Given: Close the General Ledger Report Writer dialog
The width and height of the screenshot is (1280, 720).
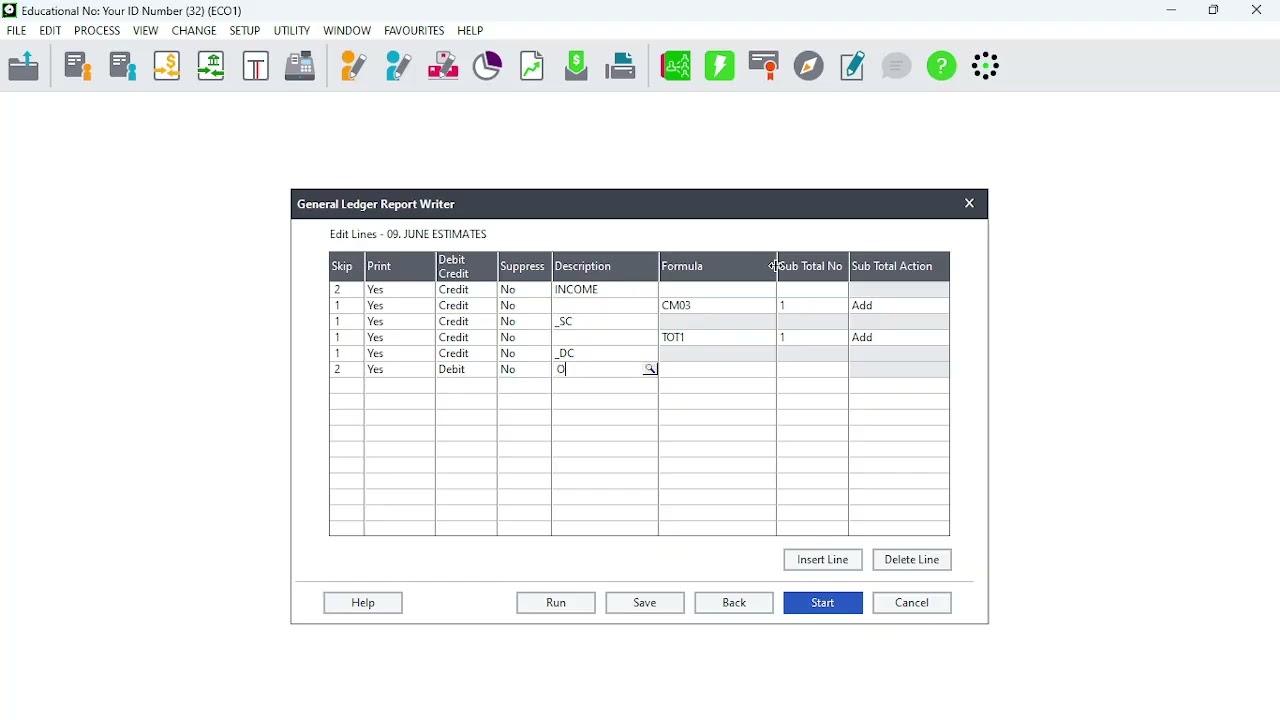Looking at the screenshot, I should (969, 204).
